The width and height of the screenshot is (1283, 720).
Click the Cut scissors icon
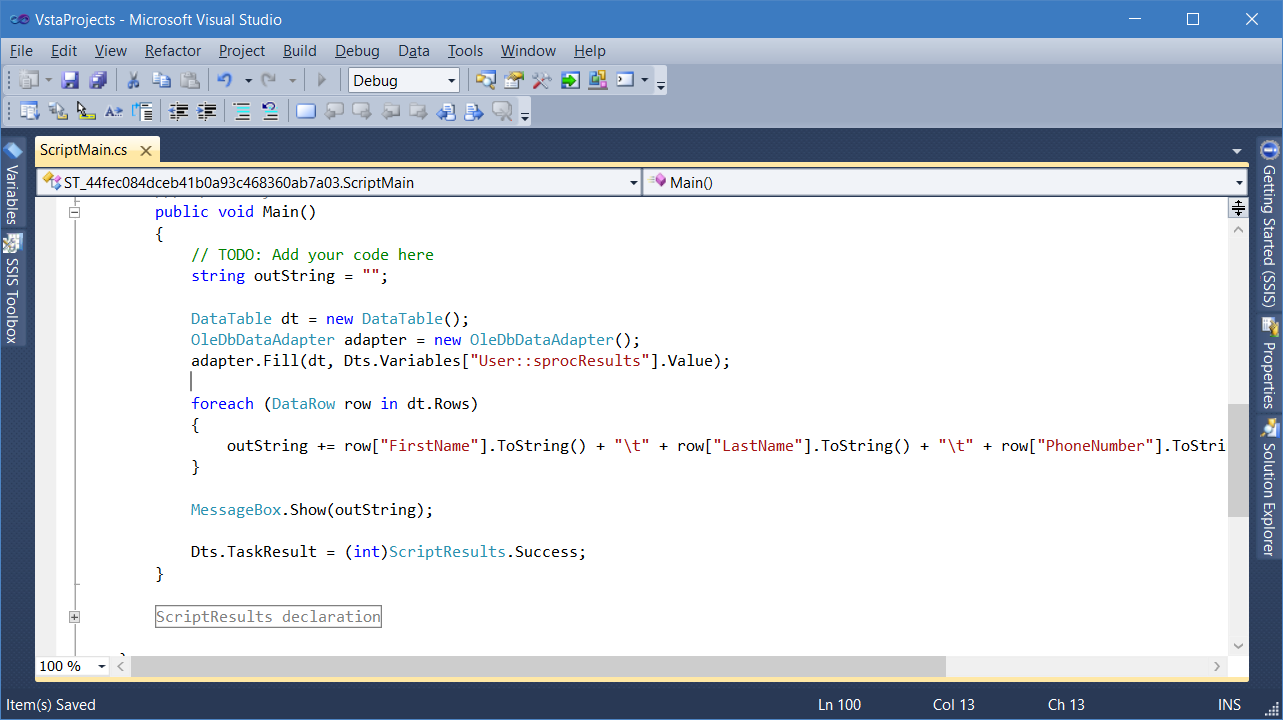pos(133,81)
